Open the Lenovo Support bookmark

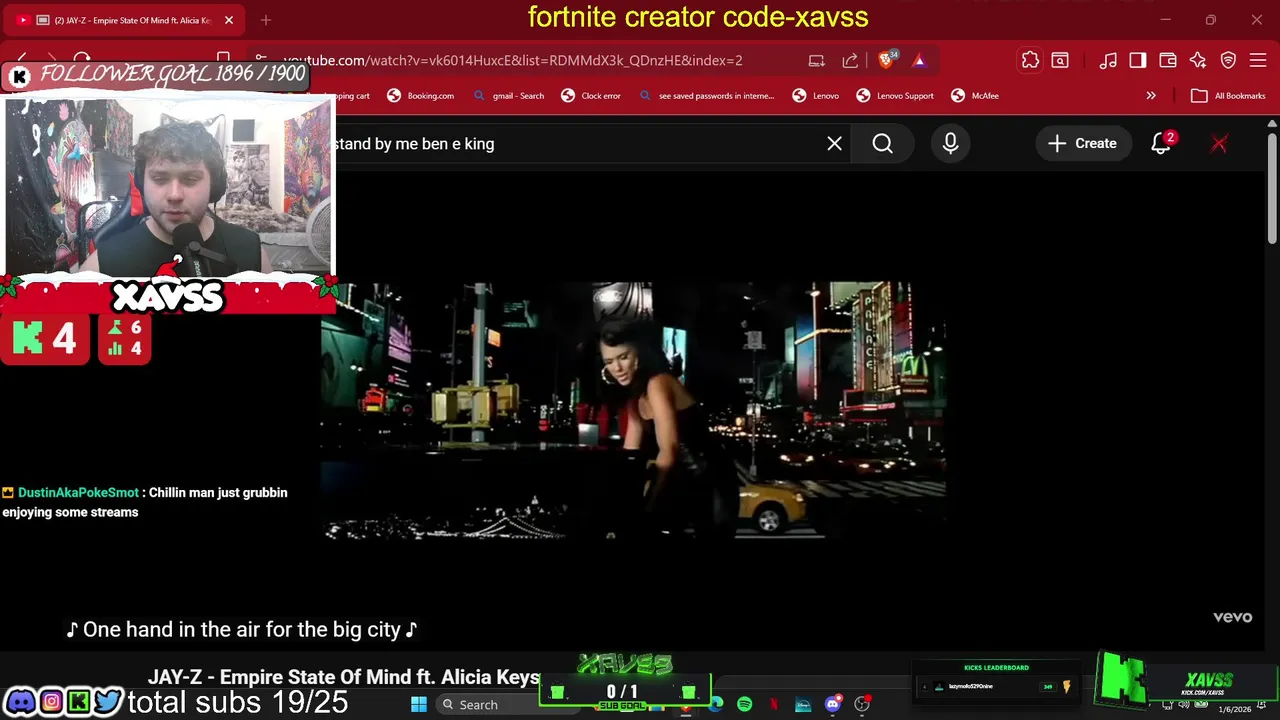click(x=895, y=96)
